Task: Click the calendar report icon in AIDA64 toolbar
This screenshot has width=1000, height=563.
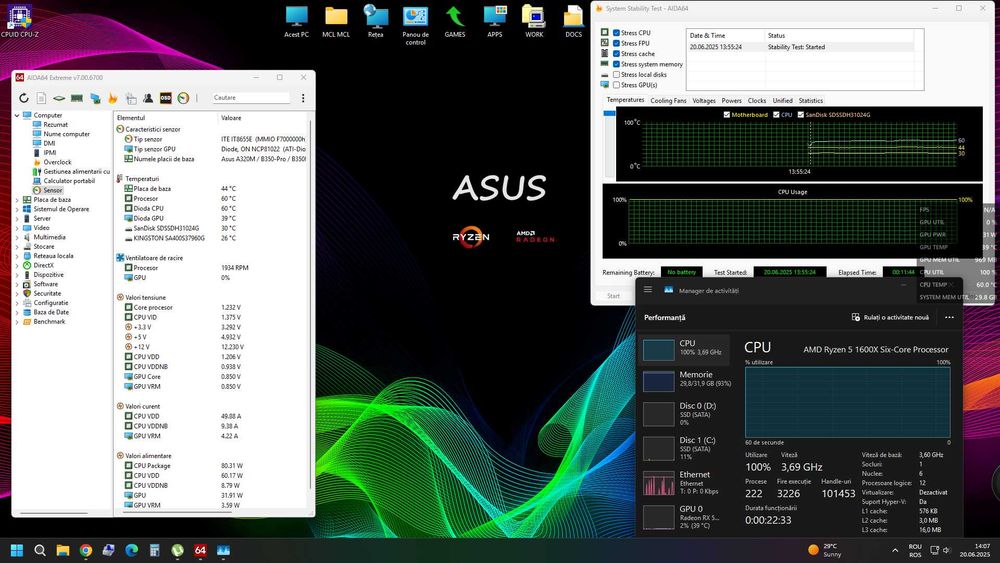Action: click(131, 98)
